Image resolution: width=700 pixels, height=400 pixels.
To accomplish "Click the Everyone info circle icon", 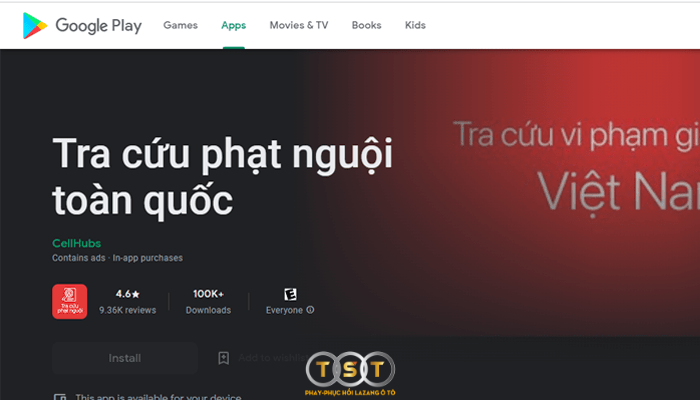I will [x=310, y=310].
